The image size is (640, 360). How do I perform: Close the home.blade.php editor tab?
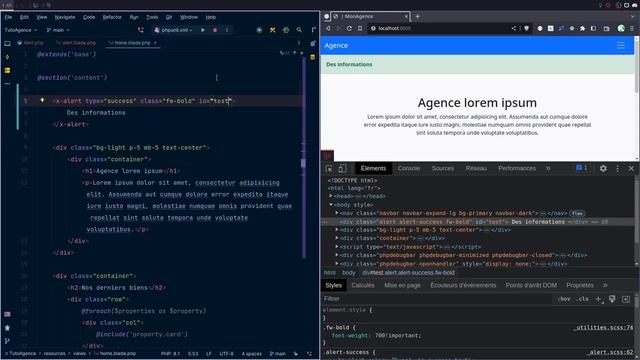[x=155, y=42]
